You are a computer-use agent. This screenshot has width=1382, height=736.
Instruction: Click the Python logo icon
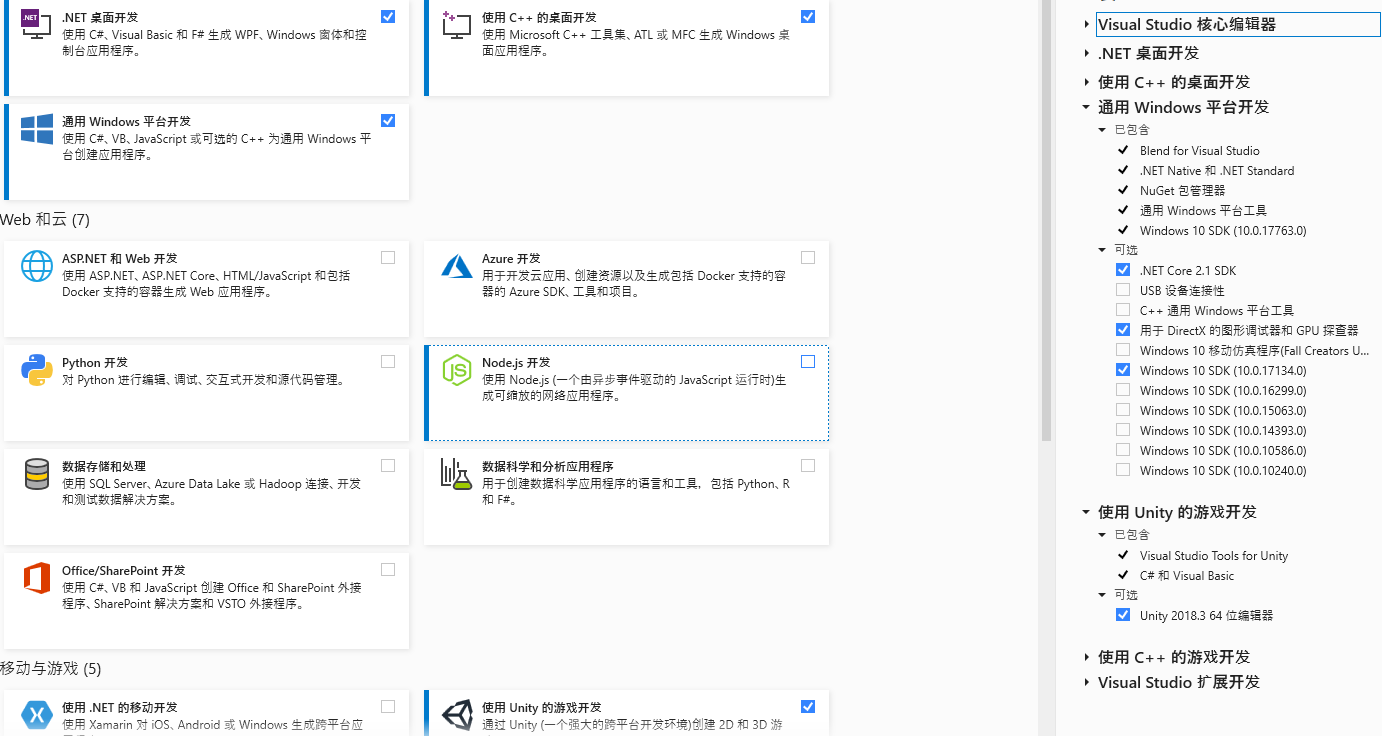click(x=37, y=370)
